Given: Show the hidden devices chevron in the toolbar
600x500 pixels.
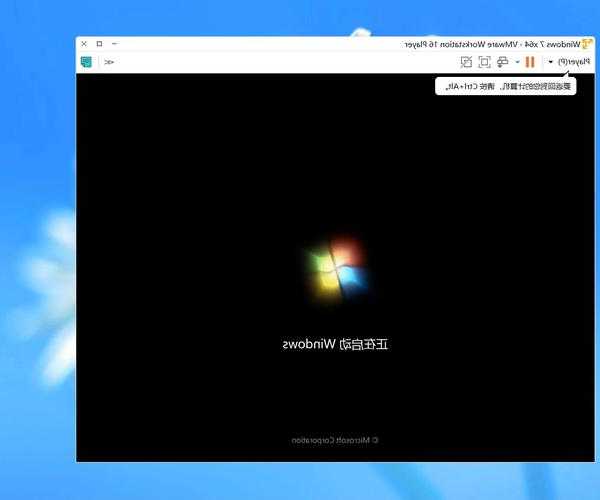Looking at the screenshot, I should [x=109, y=62].
